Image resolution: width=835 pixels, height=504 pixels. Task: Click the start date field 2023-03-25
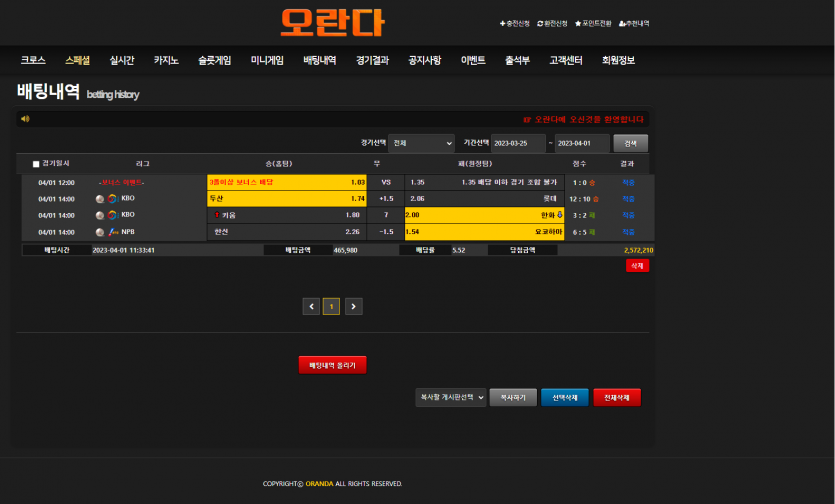click(x=518, y=143)
